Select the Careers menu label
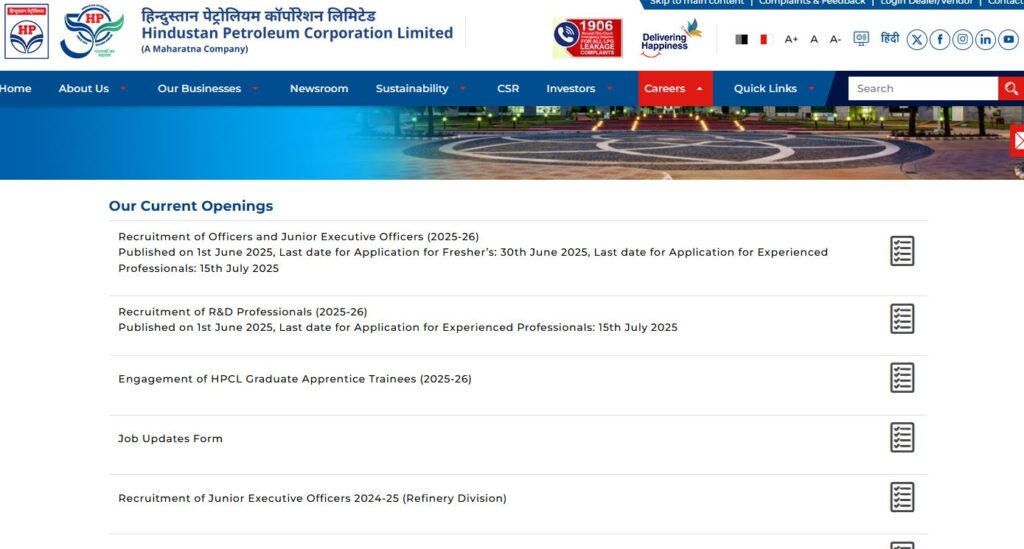The image size is (1024, 549). pyautogui.click(x=664, y=88)
